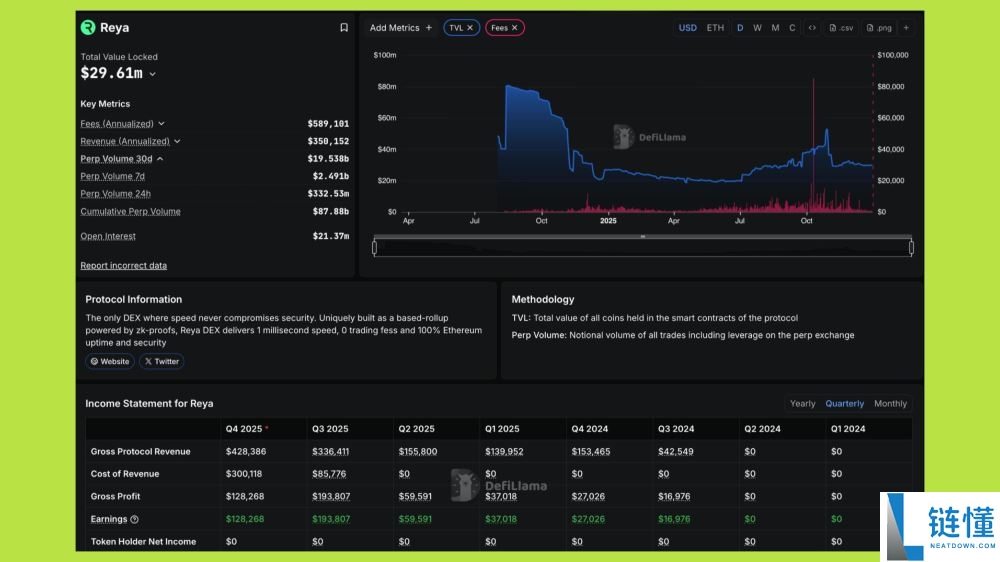Click the Reya logo icon
Image resolution: width=1000 pixels, height=562 pixels.
pyautogui.click(x=88, y=27)
